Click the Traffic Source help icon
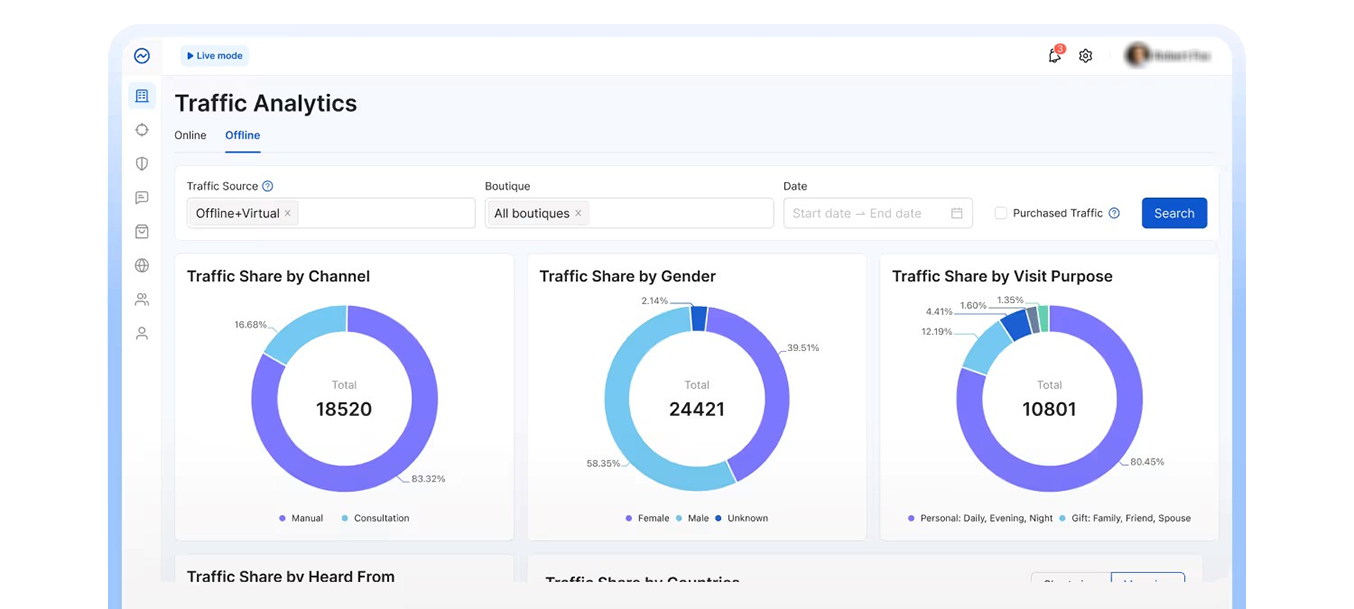 tap(268, 186)
